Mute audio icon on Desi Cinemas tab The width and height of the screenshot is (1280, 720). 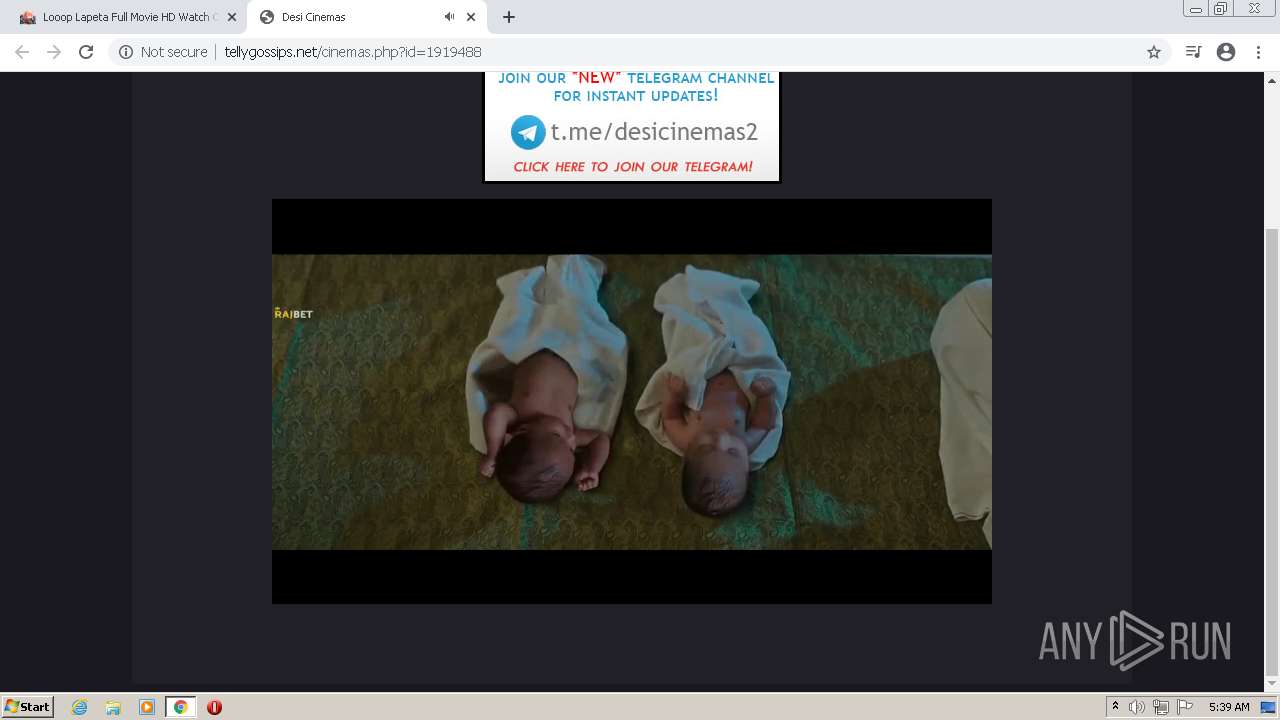pos(449,17)
